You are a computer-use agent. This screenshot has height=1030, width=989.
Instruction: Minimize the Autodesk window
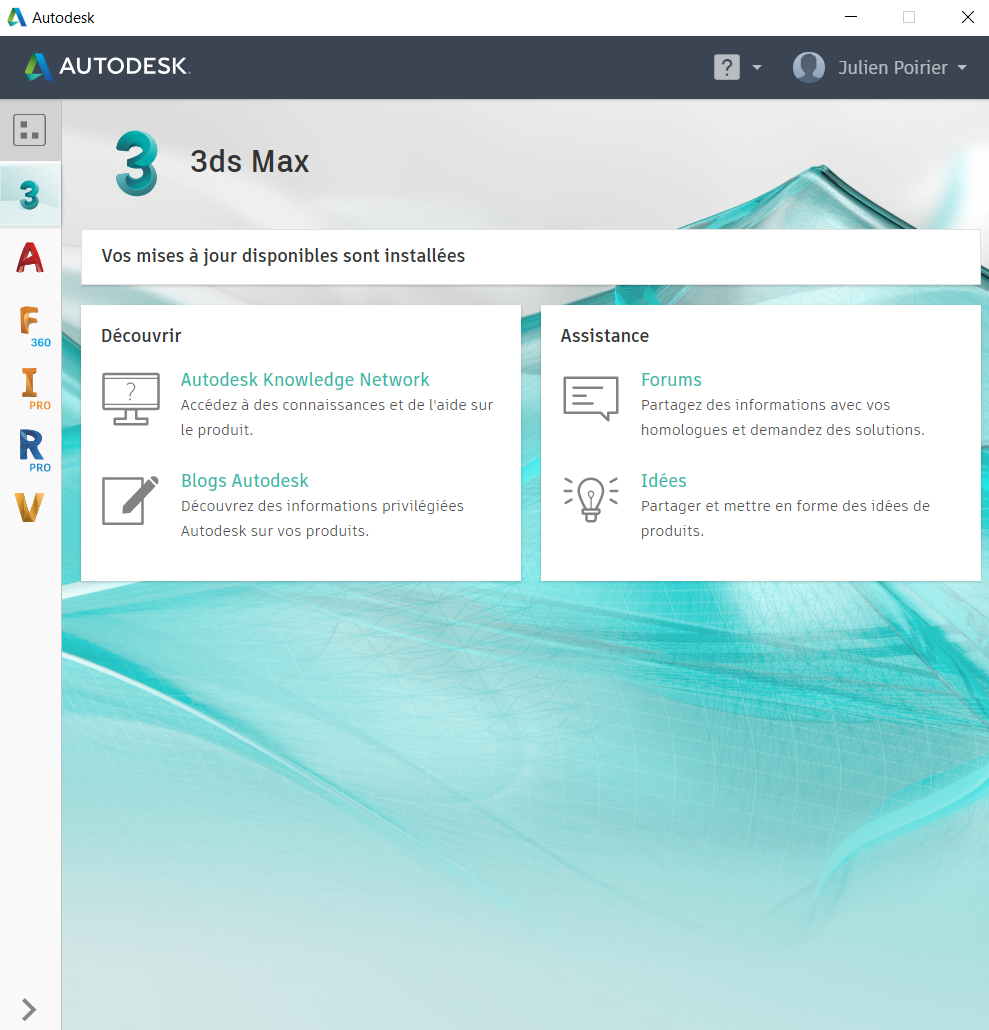point(850,17)
